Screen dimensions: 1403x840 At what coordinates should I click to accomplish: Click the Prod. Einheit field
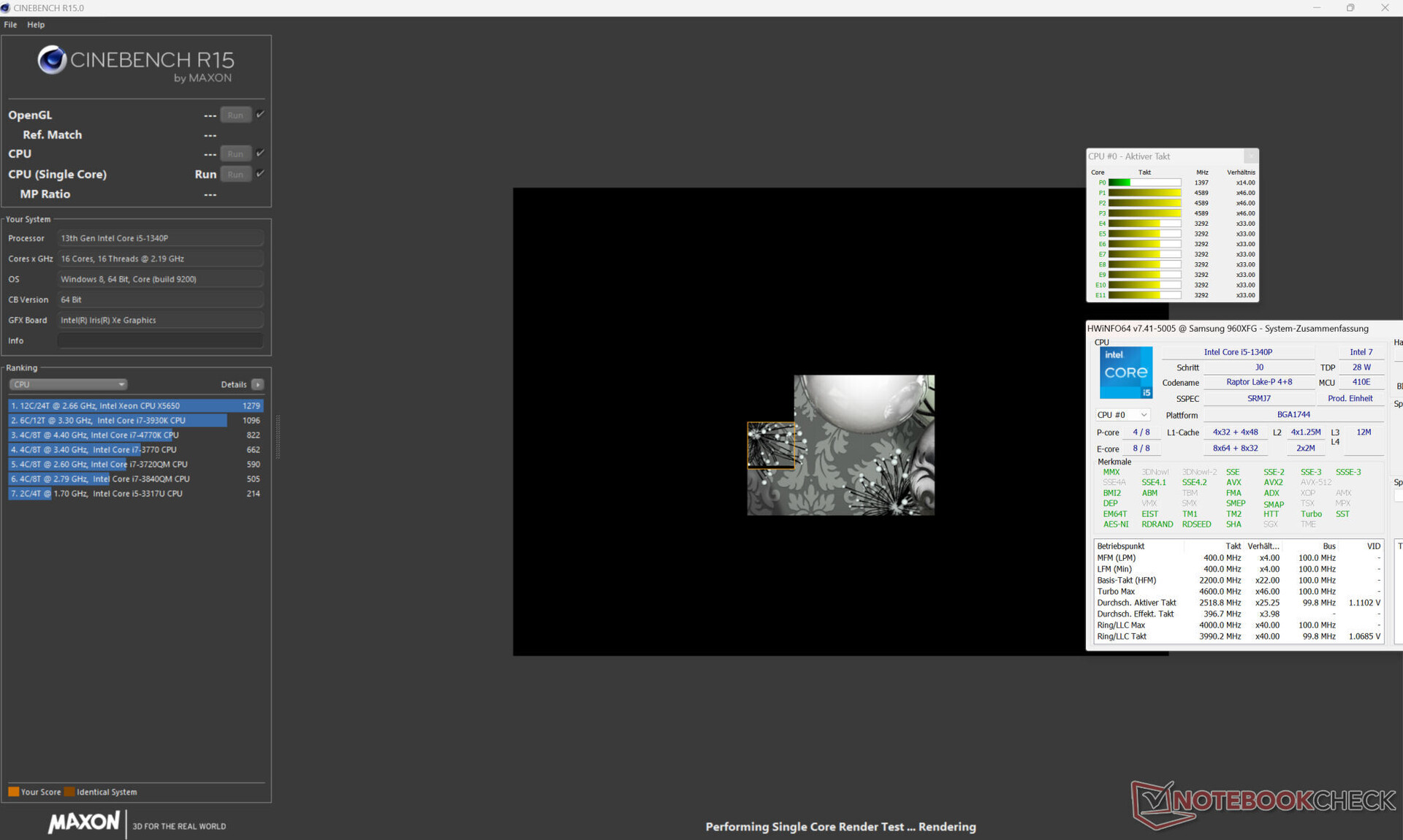(1350, 399)
